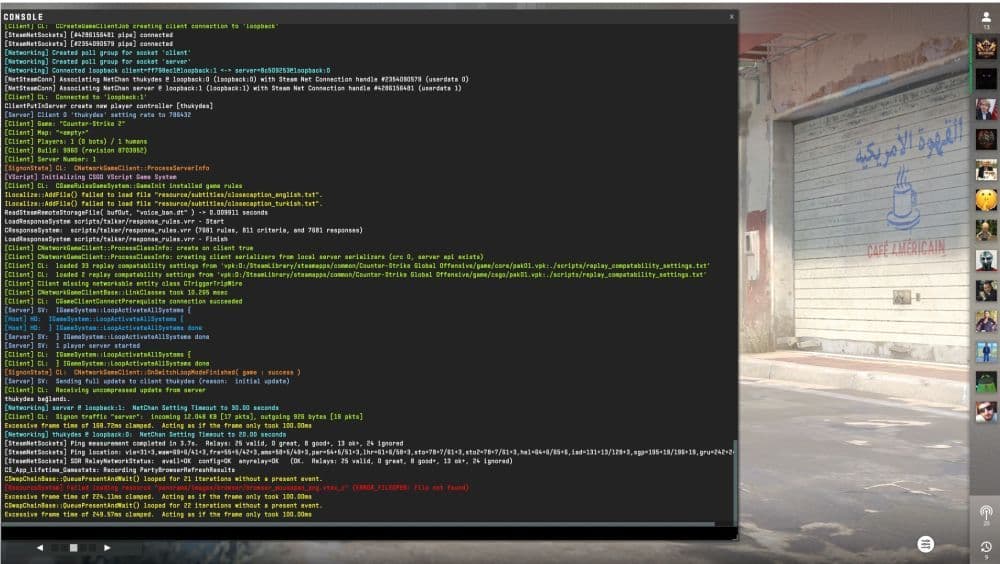Click the third friend avatar in sidebar

[986, 109]
